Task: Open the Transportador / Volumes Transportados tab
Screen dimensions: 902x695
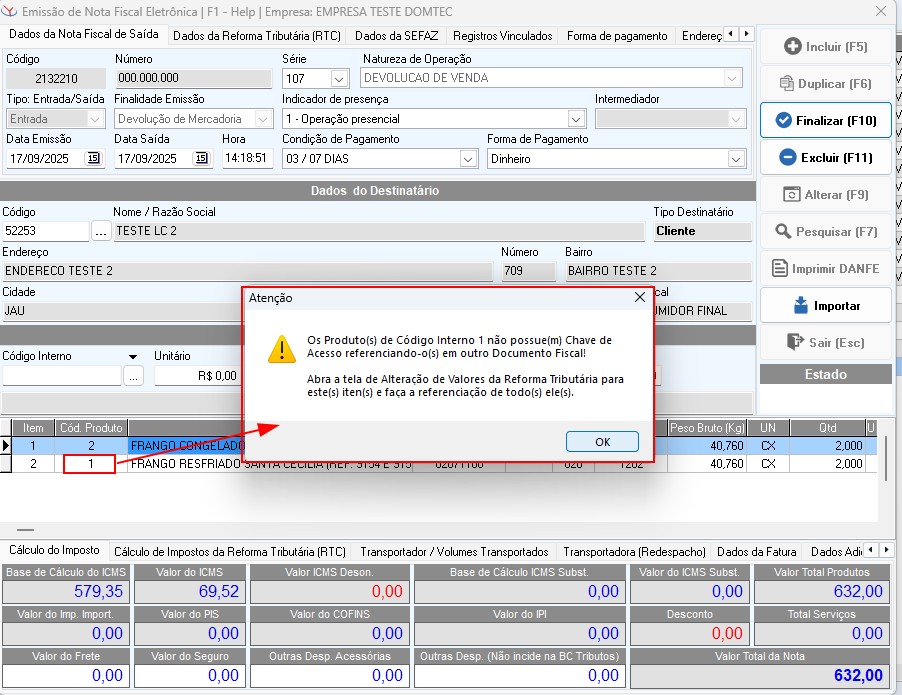Action: [454, 552]
